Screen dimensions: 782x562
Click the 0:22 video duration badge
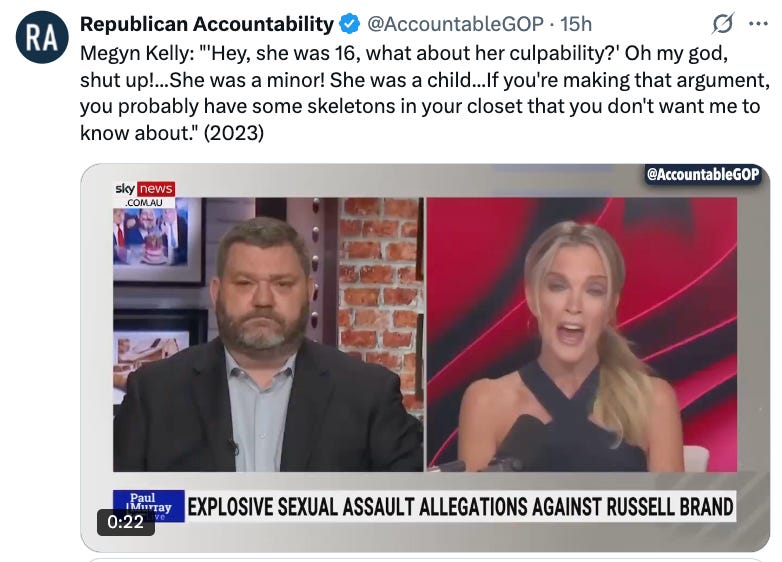(x=126, y=522)
